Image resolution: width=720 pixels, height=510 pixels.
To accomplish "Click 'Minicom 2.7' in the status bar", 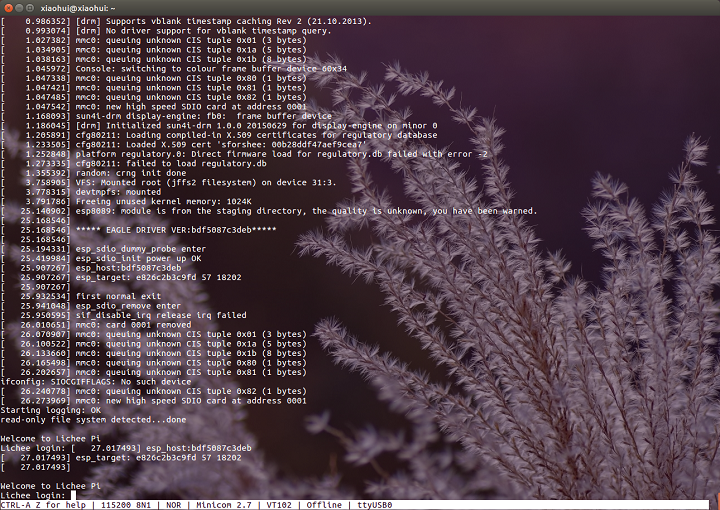I will [224, 505].
